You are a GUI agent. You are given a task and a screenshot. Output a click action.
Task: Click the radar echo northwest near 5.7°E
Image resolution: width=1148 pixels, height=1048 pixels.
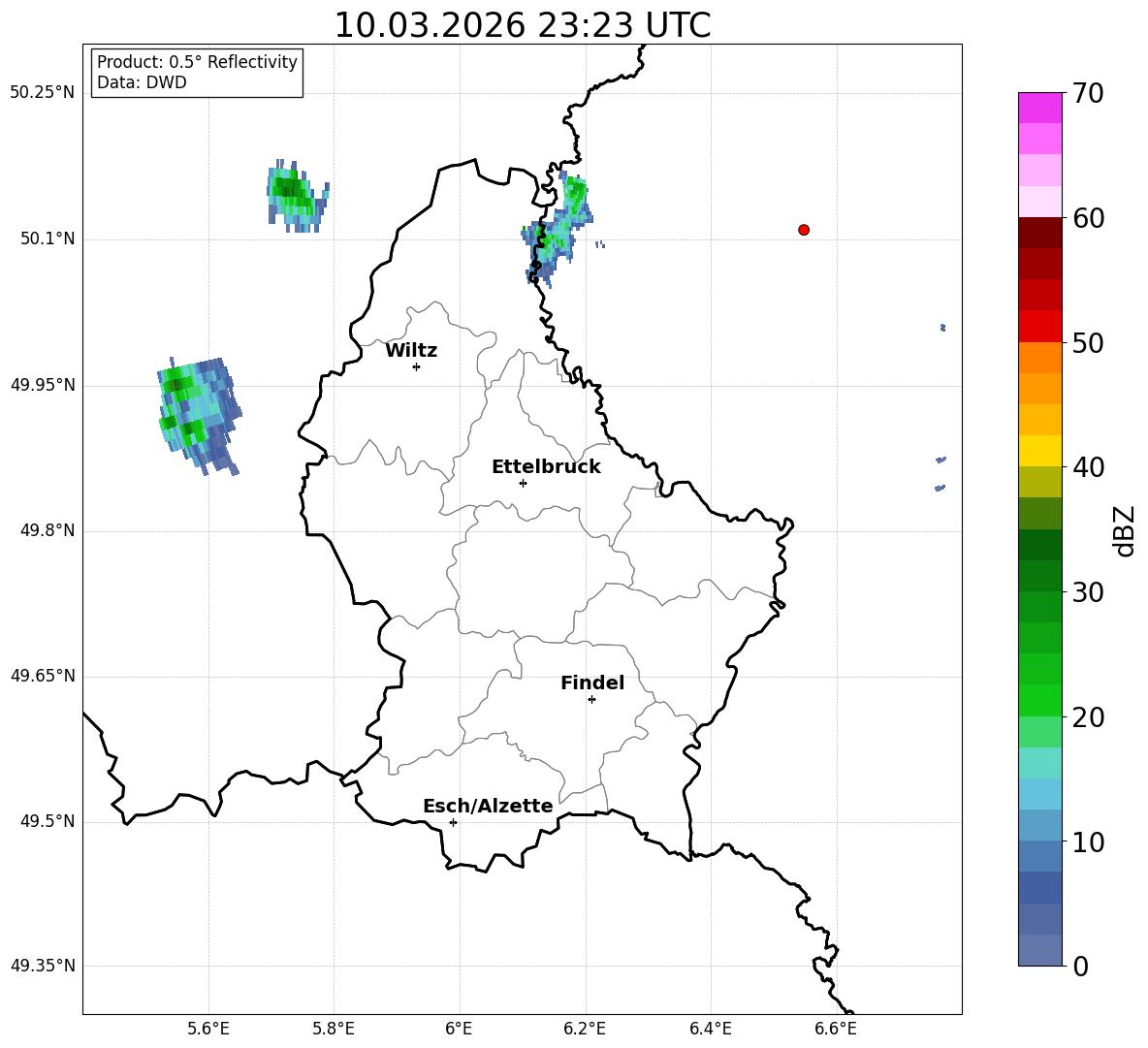(x=297, y=196)
